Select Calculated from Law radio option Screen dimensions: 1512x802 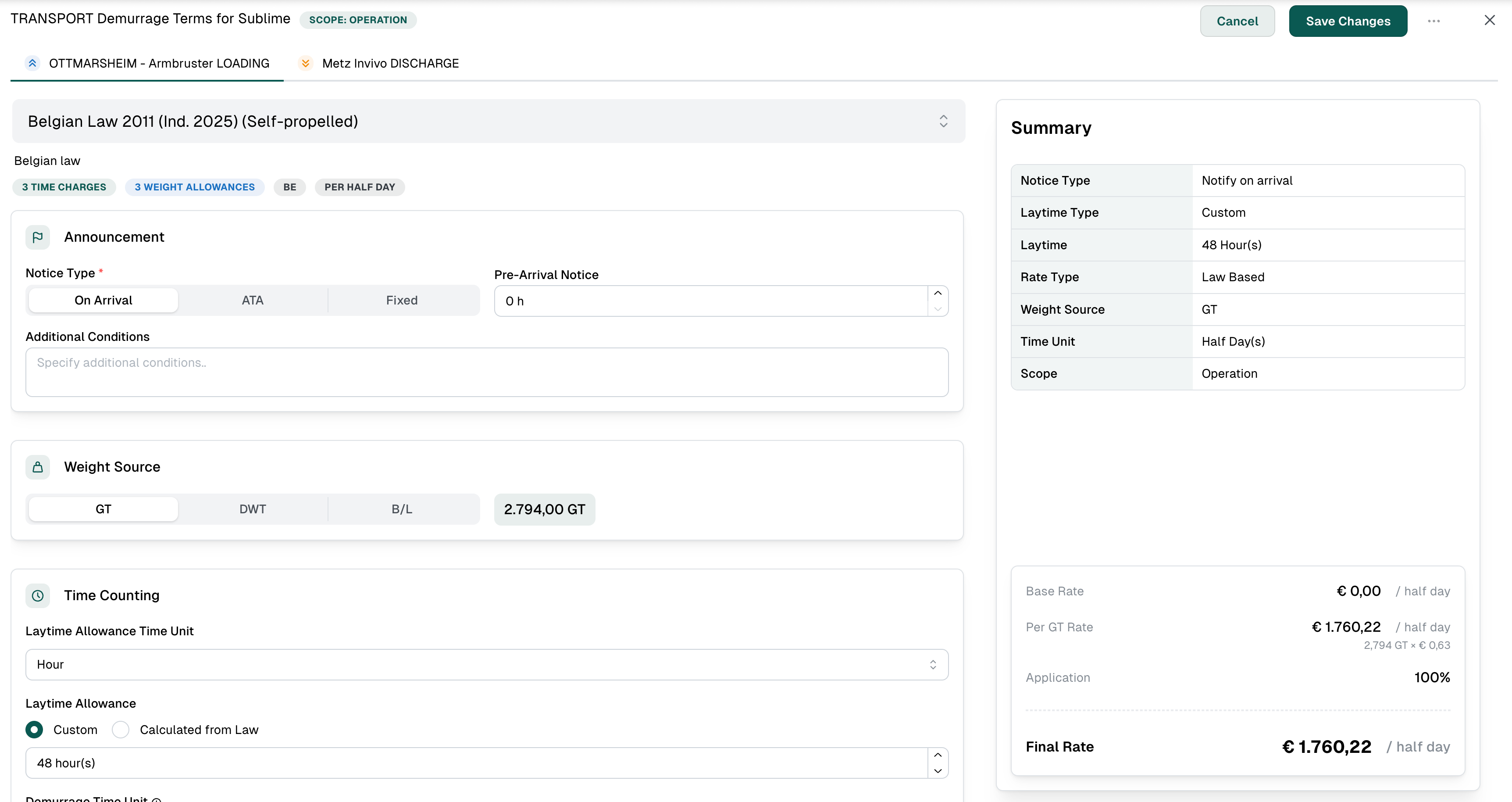pyautogui.click(x=121, y=730)
